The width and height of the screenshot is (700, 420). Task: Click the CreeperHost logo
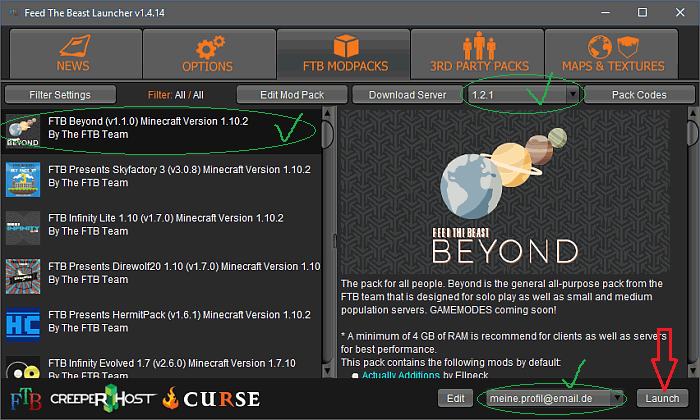tap(103, 398)
